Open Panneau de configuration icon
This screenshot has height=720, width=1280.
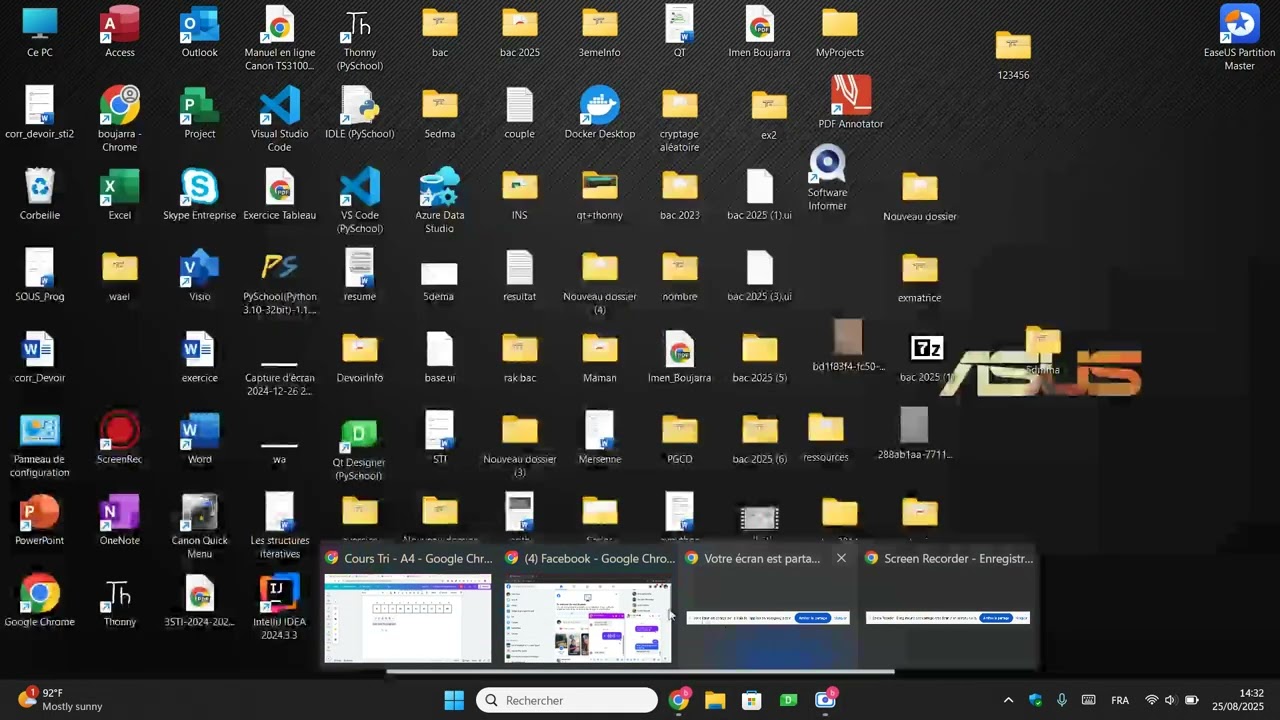coord(40,445)
